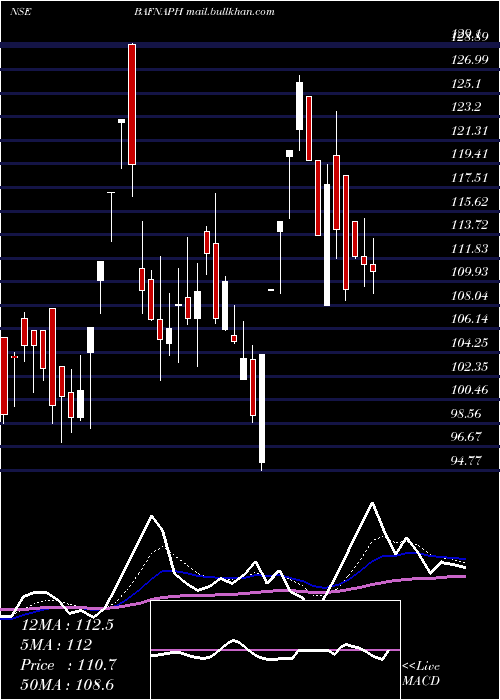
Task: Click the 108.04 price axis label
Action: pyautogui.click(x=469, y=295)
